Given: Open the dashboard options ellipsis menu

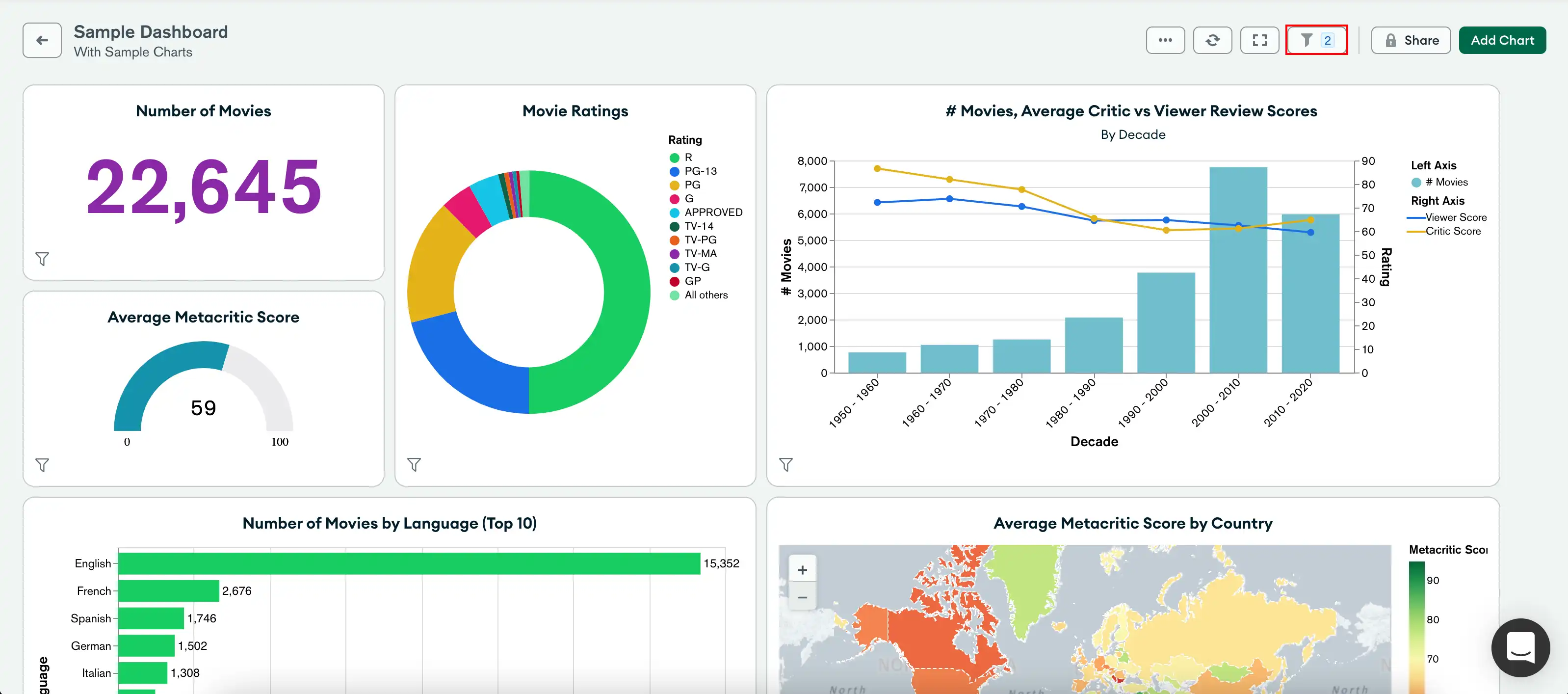Looking at the screenshot, I should point(1165,40).
